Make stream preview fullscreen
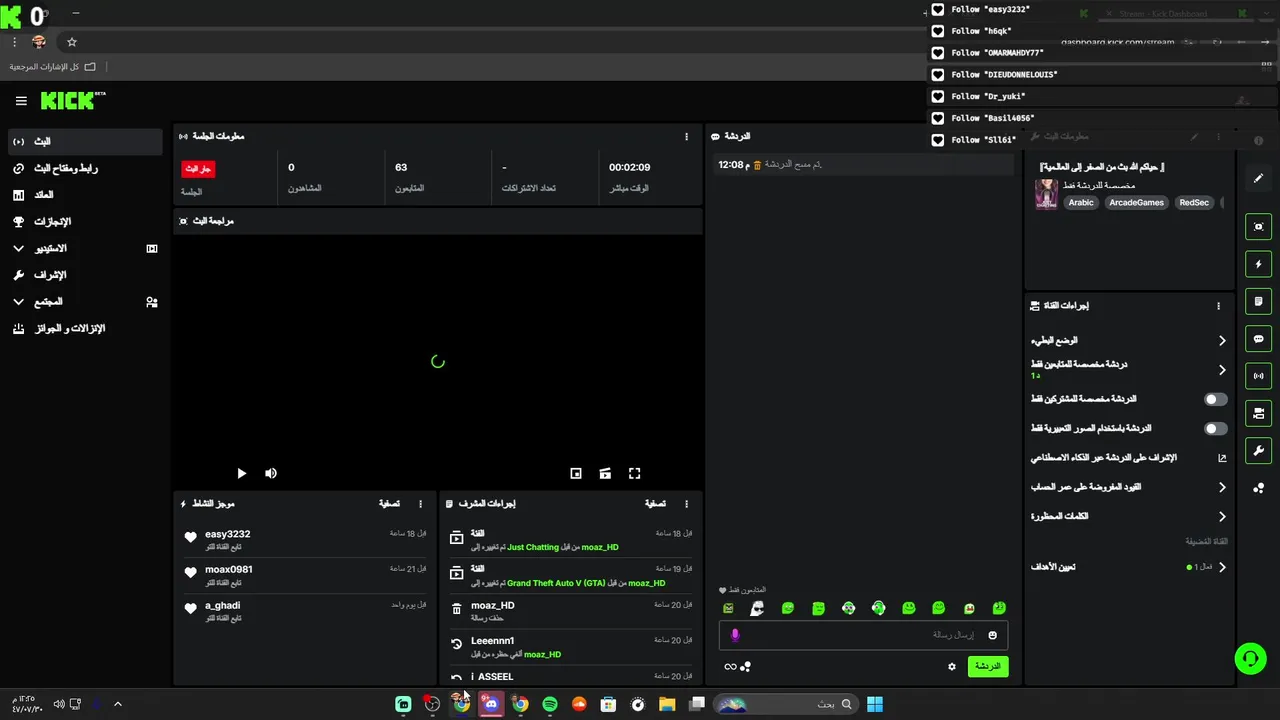 [634, 473]
